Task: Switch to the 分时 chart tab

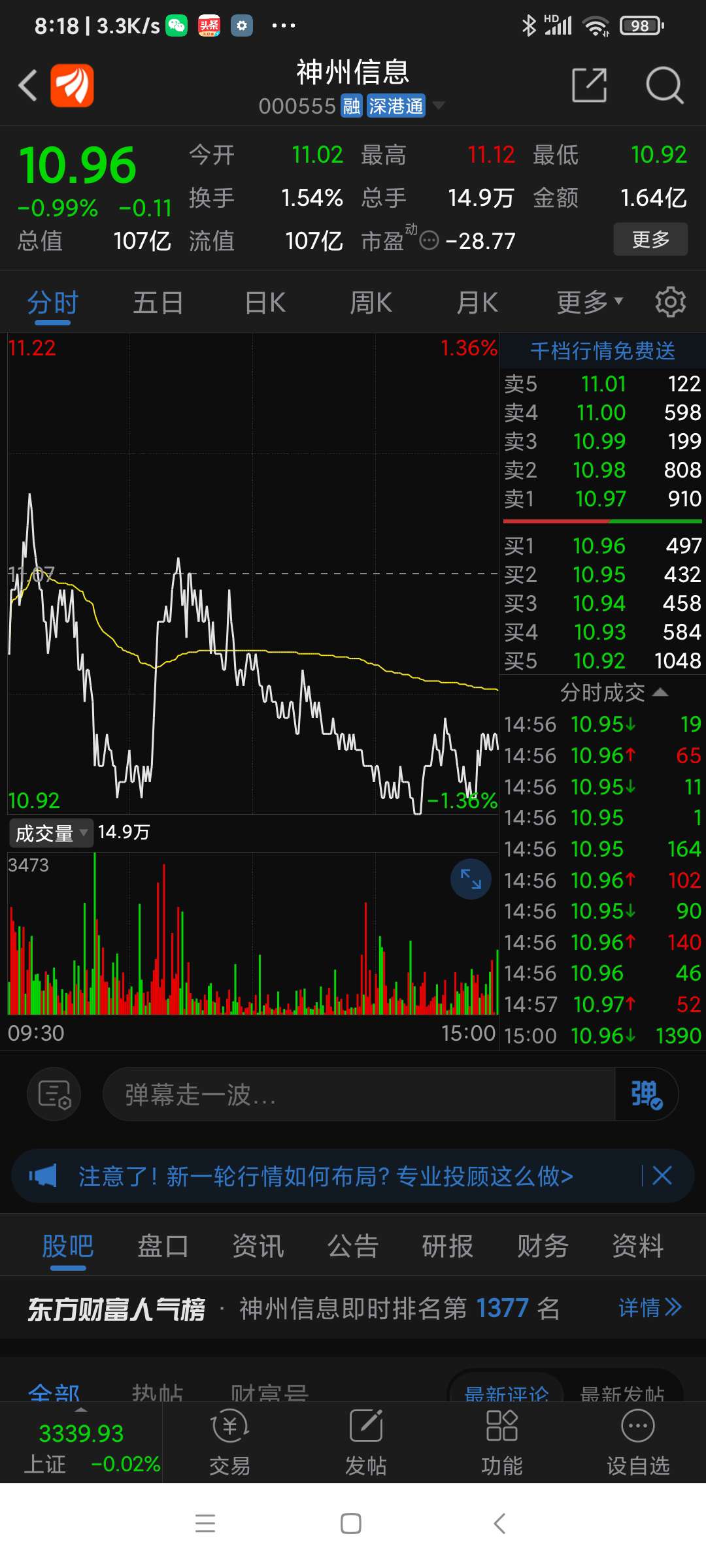Action: pos(53,303)
